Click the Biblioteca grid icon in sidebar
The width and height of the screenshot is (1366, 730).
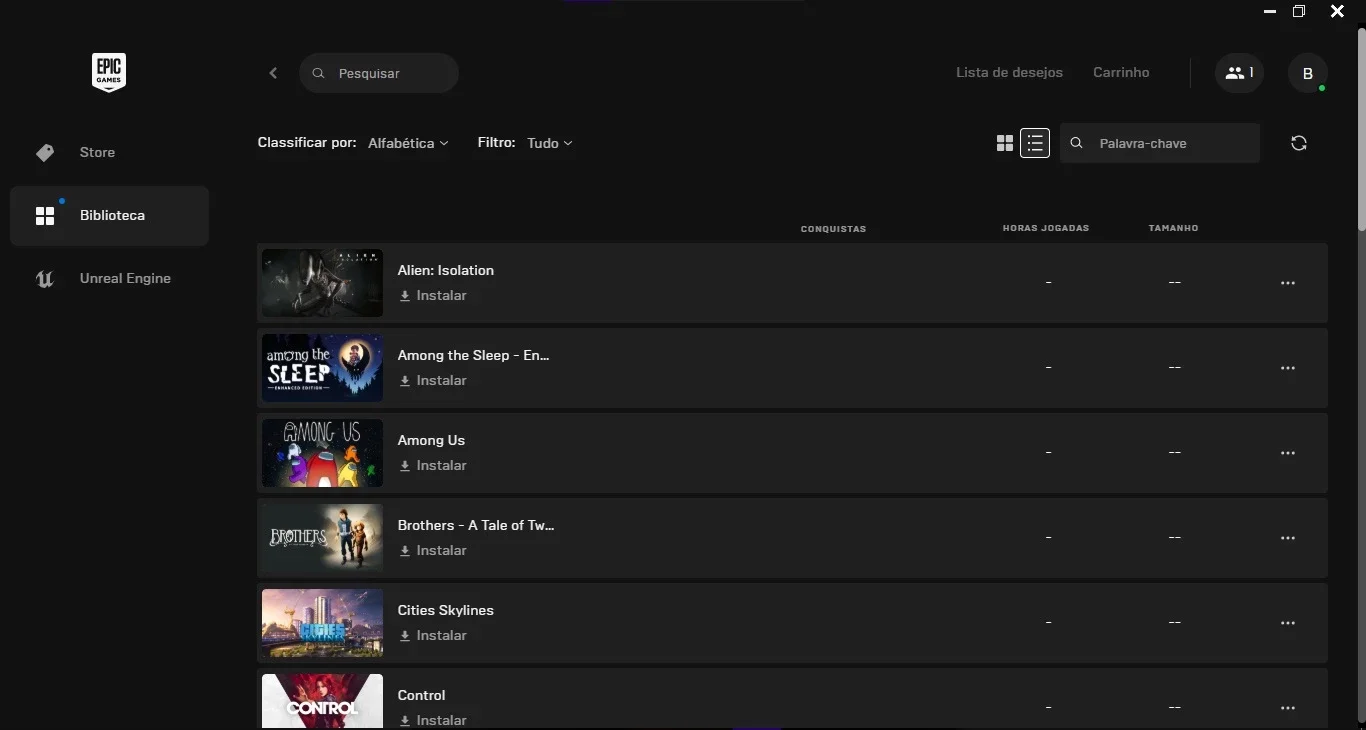45,216
